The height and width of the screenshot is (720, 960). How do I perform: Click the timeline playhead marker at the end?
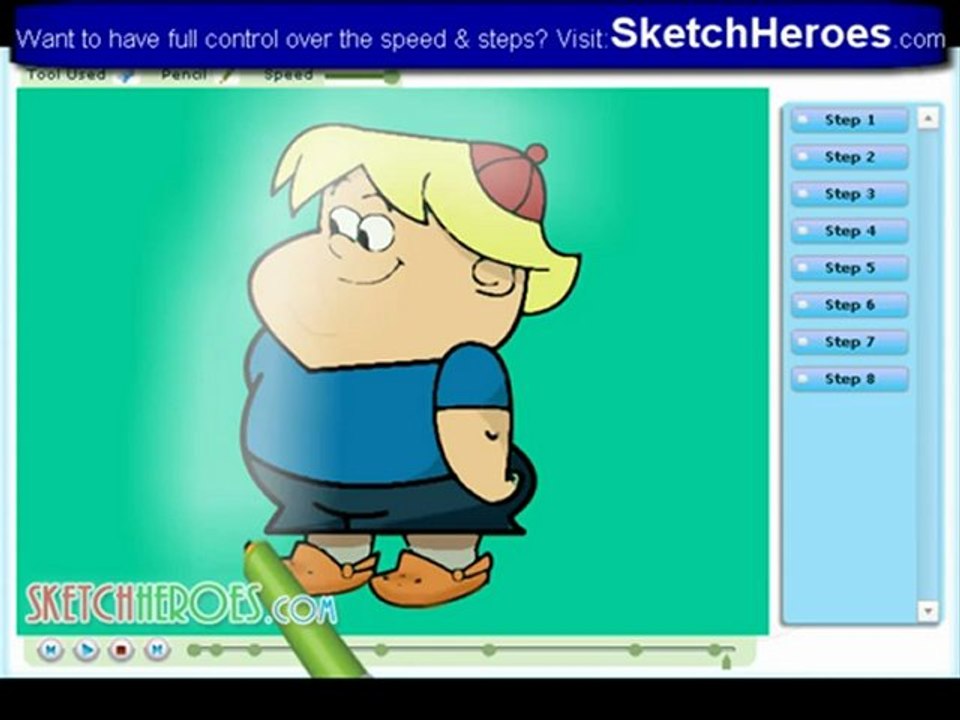coord(726,662)
